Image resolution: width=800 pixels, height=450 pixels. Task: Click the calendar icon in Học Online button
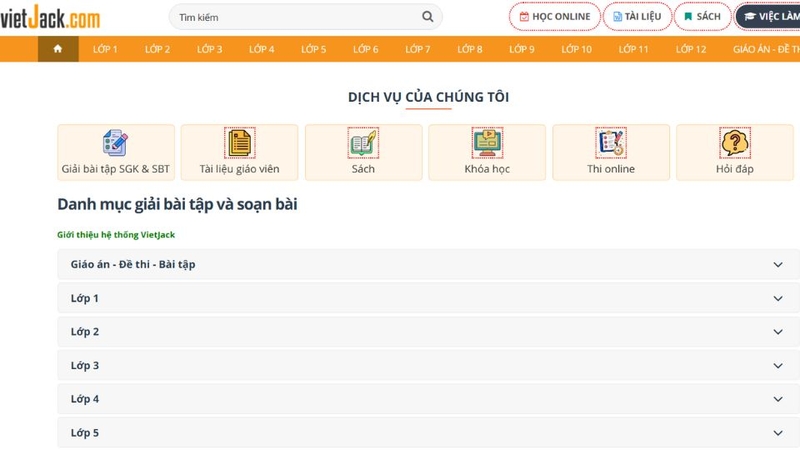[x=524, y=17]
